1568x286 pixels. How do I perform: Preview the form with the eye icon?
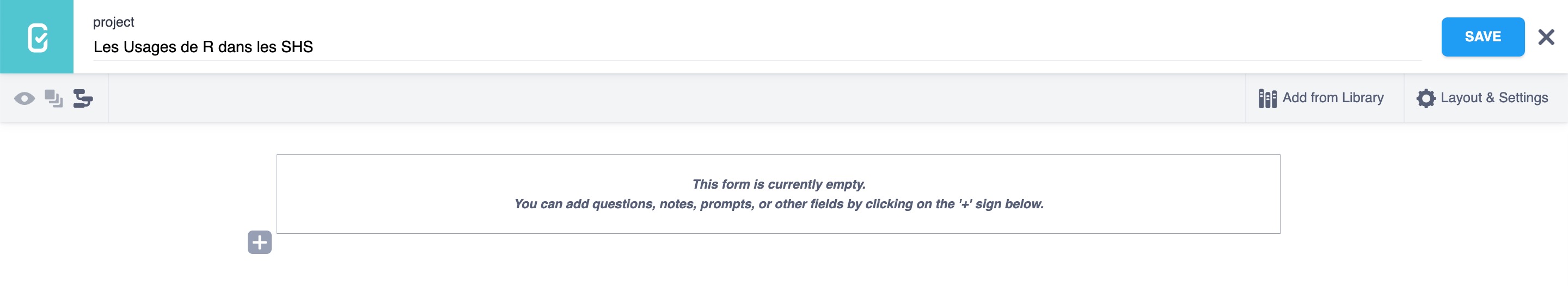point(24,98)
